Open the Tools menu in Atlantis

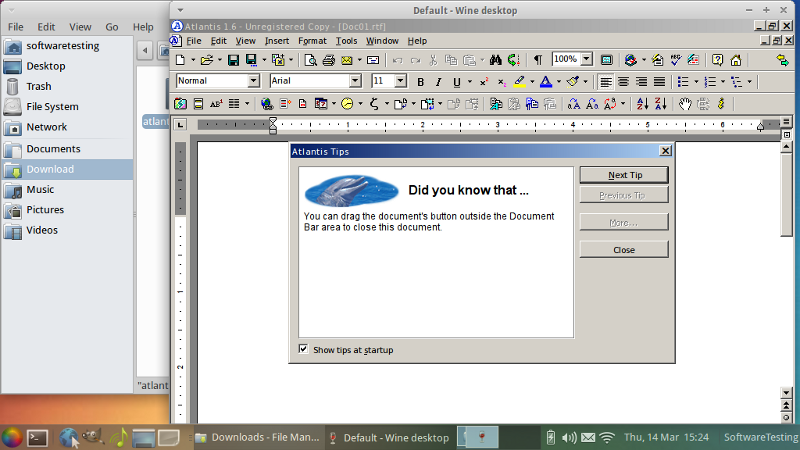(346, 41)
